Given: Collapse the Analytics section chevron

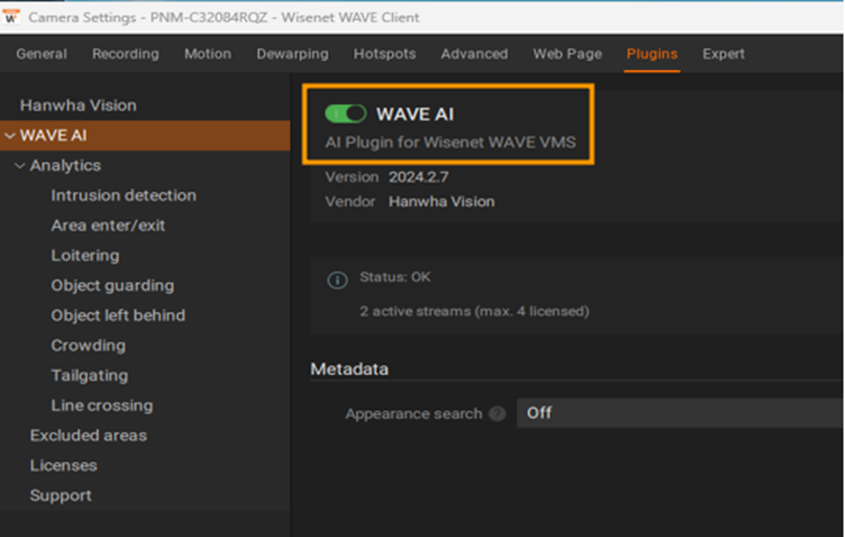Looking at the screenshot, I should coord(20,166).
